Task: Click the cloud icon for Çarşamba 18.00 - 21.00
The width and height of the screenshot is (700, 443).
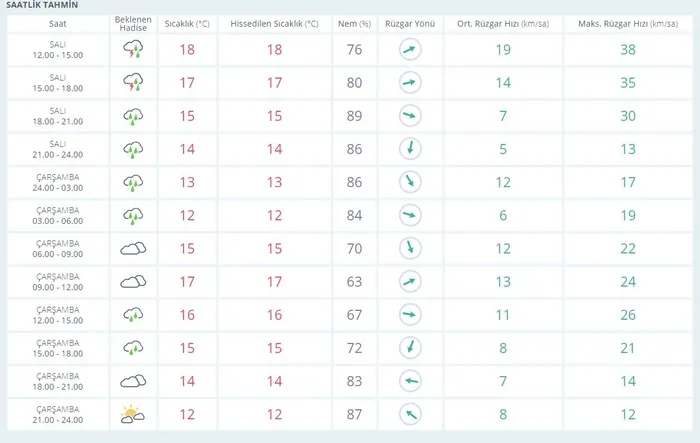Action: tap(133, 380)
